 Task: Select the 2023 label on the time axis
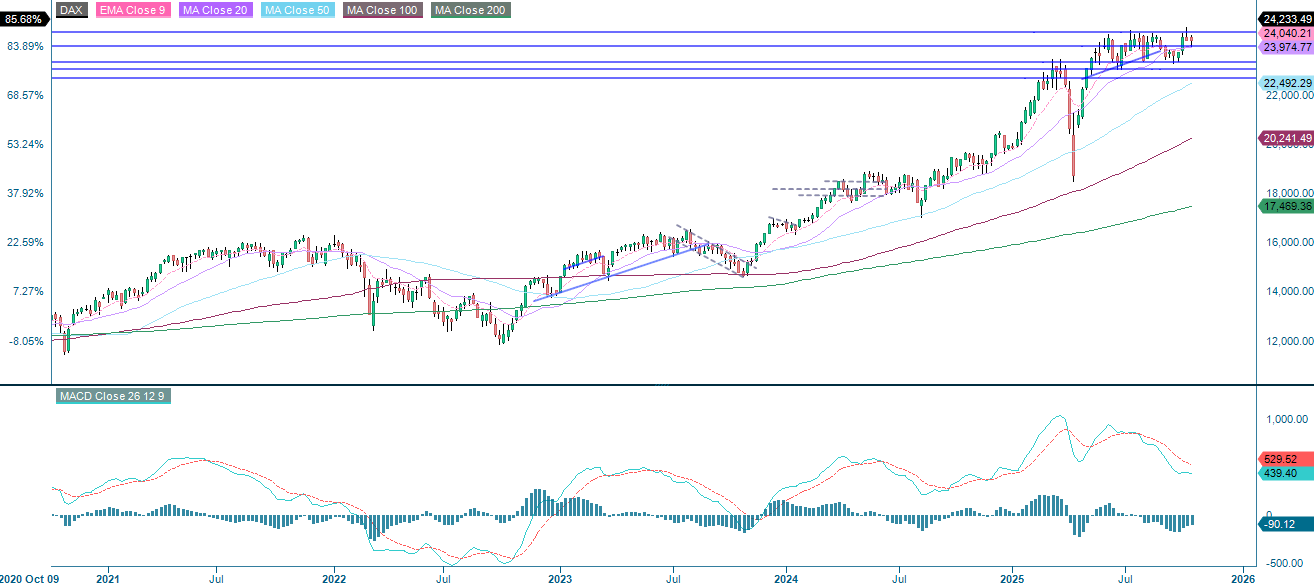(x=559, y=578)
